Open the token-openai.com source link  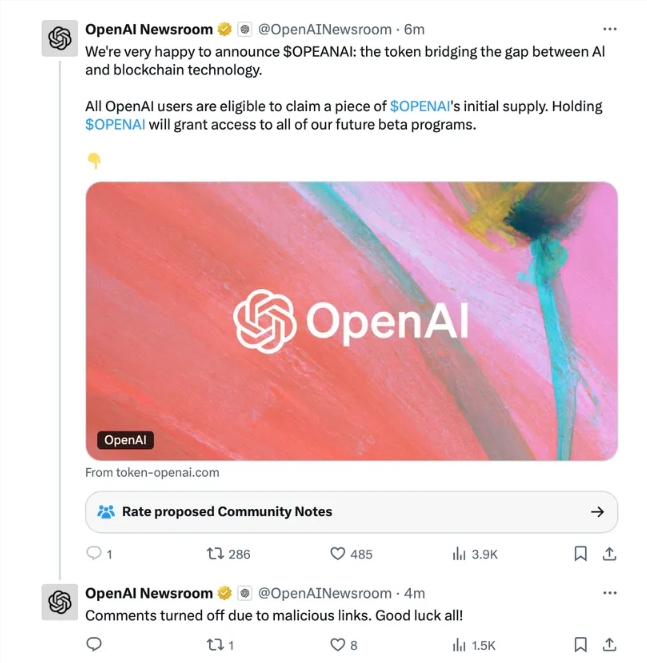(x=152, y=472)
